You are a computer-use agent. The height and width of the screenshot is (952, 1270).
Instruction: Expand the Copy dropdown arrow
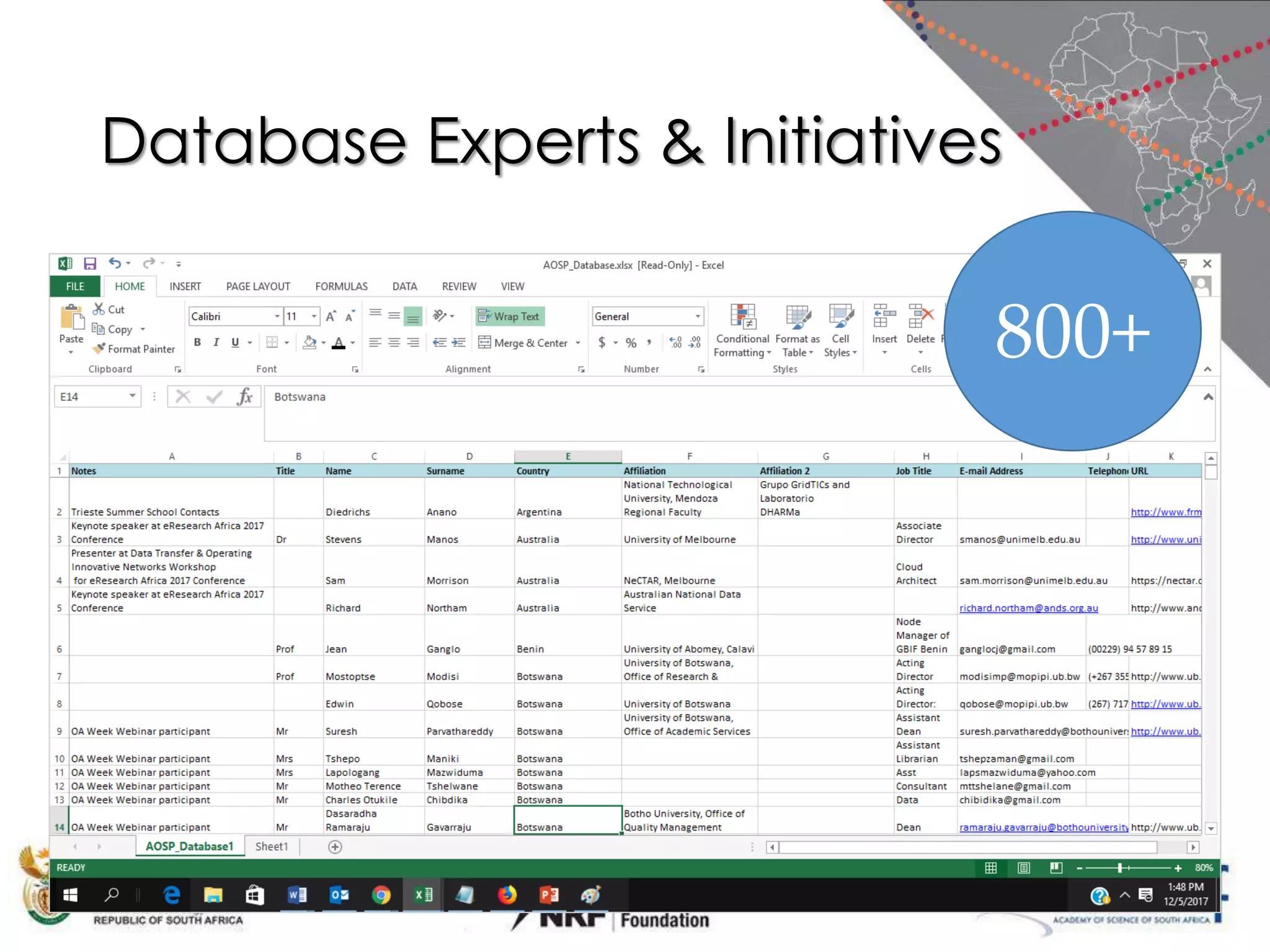pos(143,329)
